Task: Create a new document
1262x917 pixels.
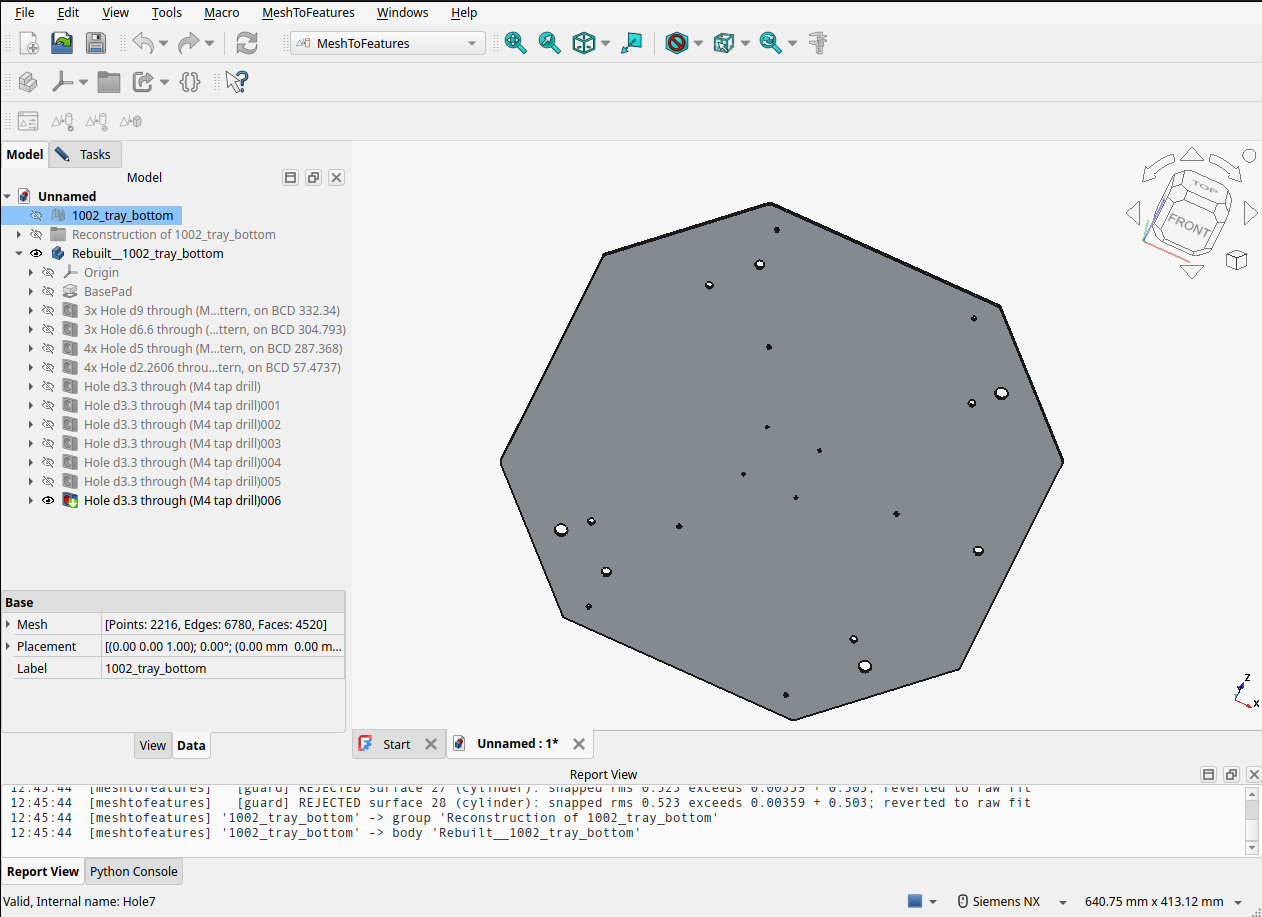Action: tap(29, 43)
